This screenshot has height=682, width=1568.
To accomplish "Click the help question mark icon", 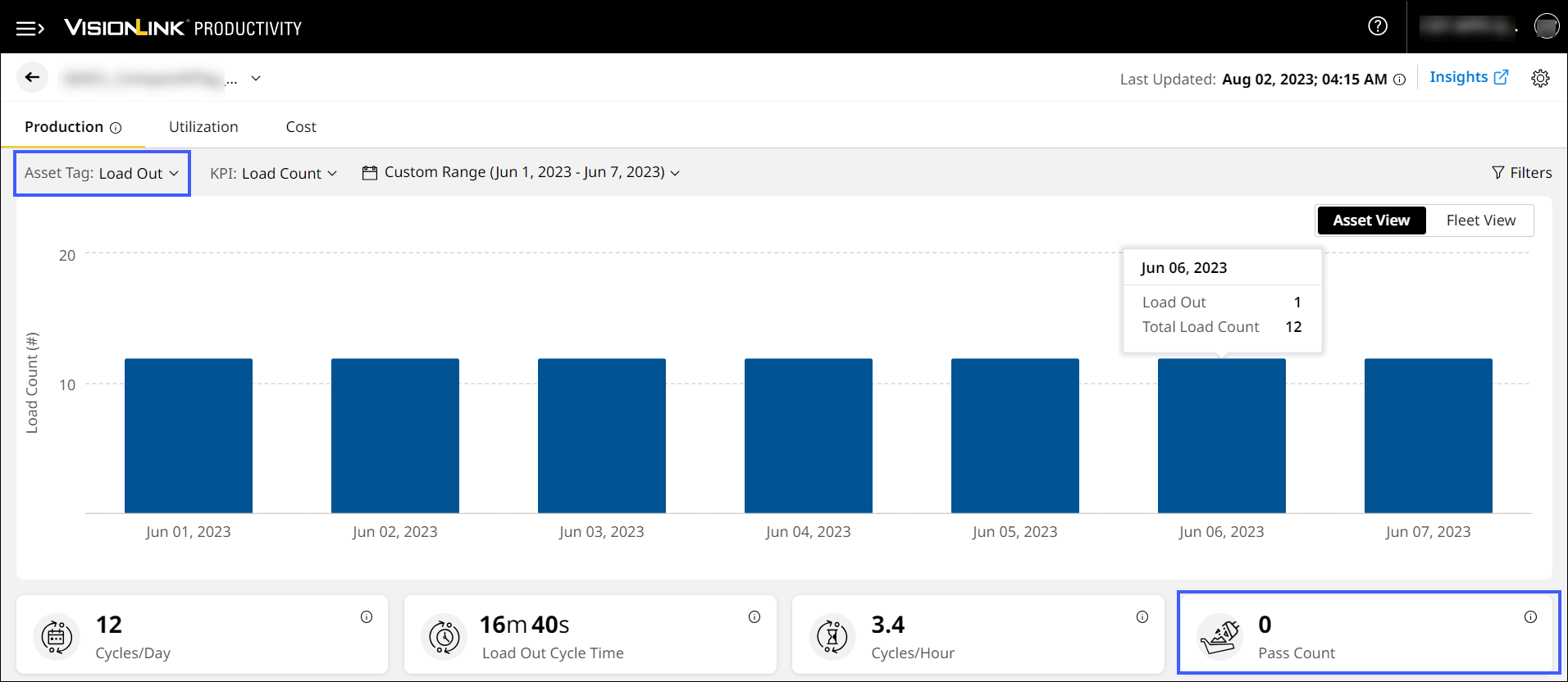I will pos(1378,26).
